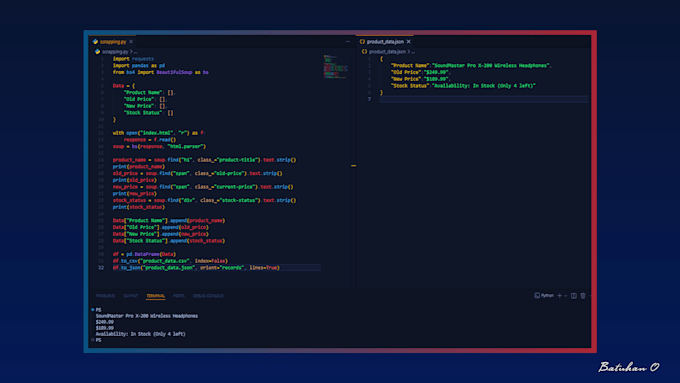Click the with open("index.html") line
The height and width of the screenshot is (383, 680).
pos(159,133)
